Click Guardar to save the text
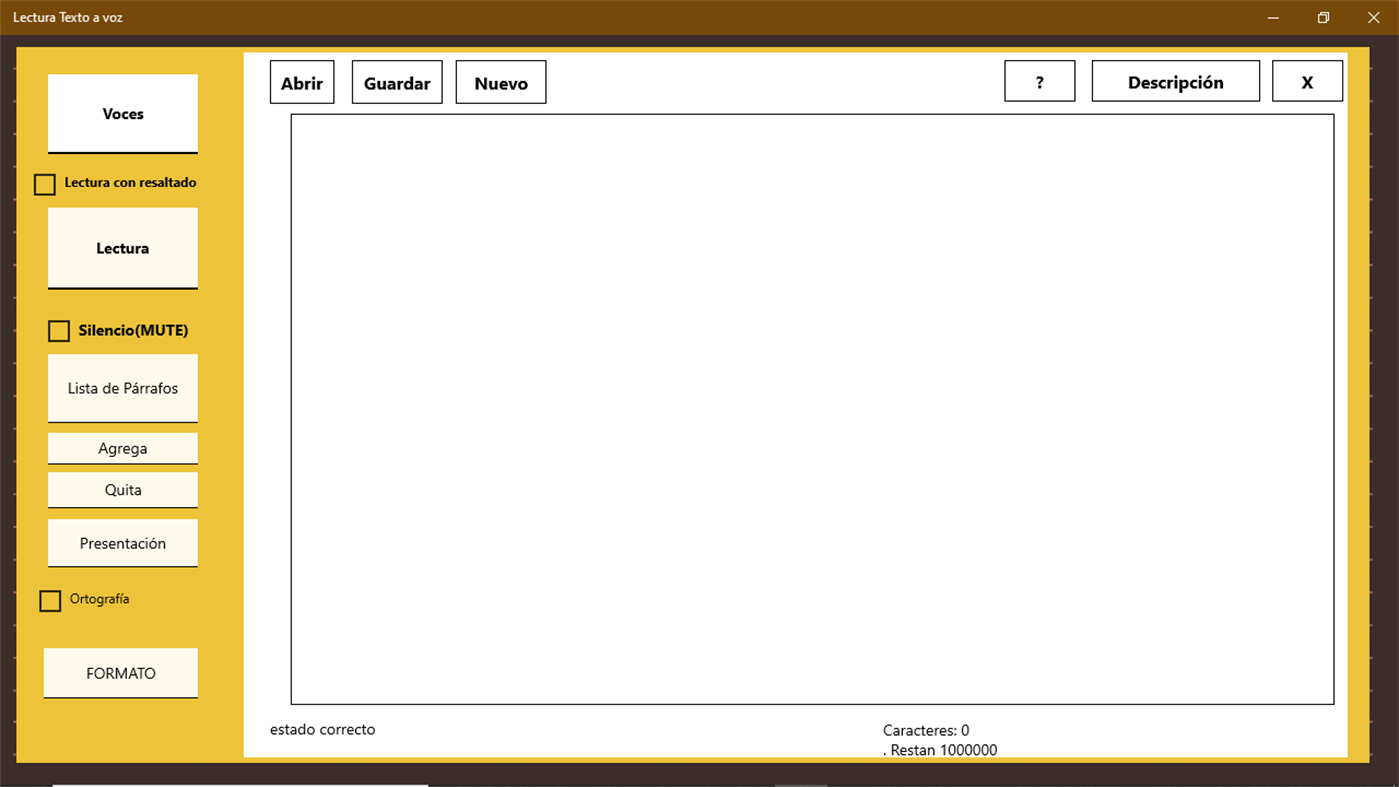The width and height of the screenshot is (1399, 787). 396,82
